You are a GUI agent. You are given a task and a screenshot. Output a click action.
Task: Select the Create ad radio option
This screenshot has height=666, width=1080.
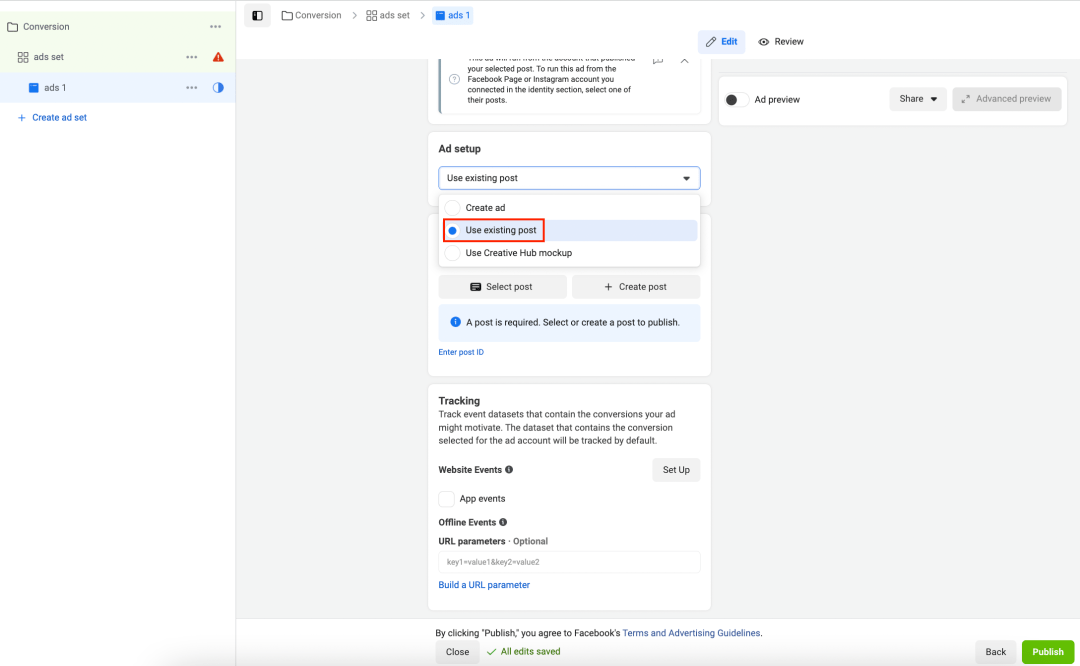[x=453, y=208]
